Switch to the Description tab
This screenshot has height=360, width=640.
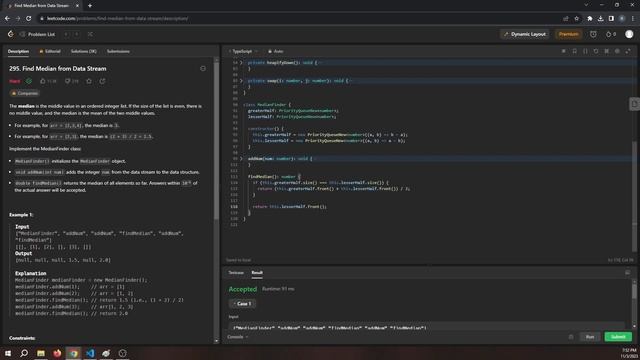point(18,51)
